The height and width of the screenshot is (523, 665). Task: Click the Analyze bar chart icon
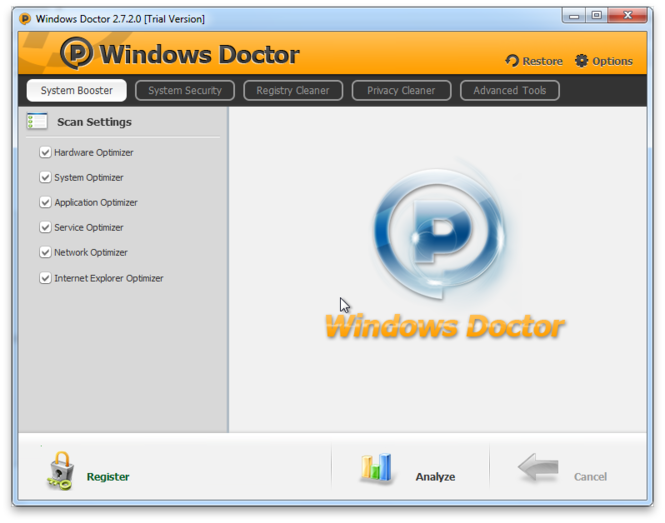[376, 468]
